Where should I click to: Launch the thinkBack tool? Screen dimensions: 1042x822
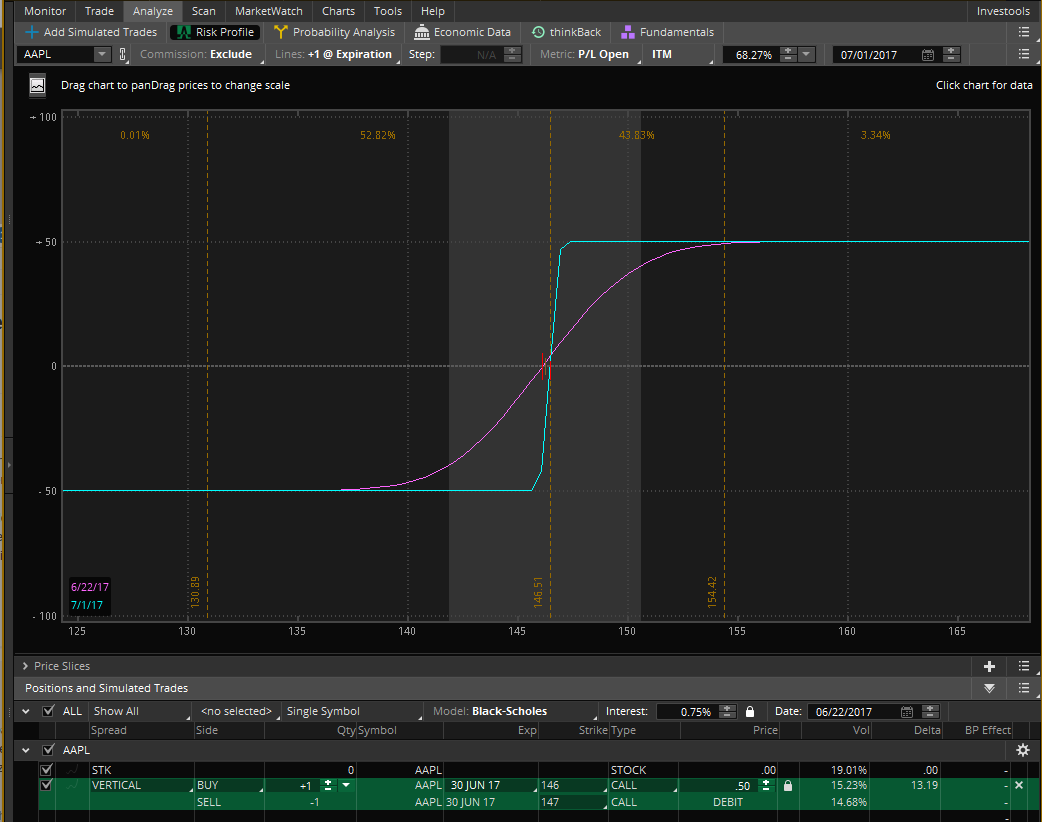[x=566, y=32]
